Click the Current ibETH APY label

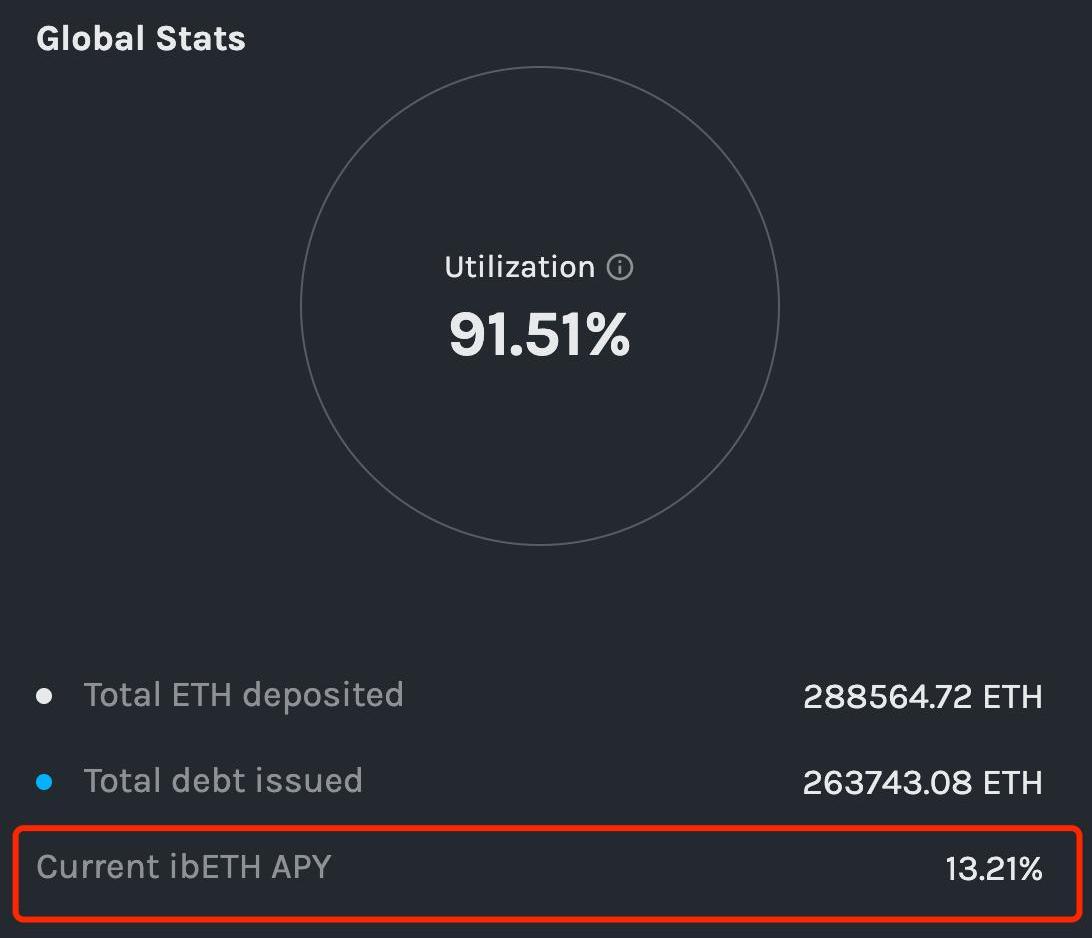[184, 867]
